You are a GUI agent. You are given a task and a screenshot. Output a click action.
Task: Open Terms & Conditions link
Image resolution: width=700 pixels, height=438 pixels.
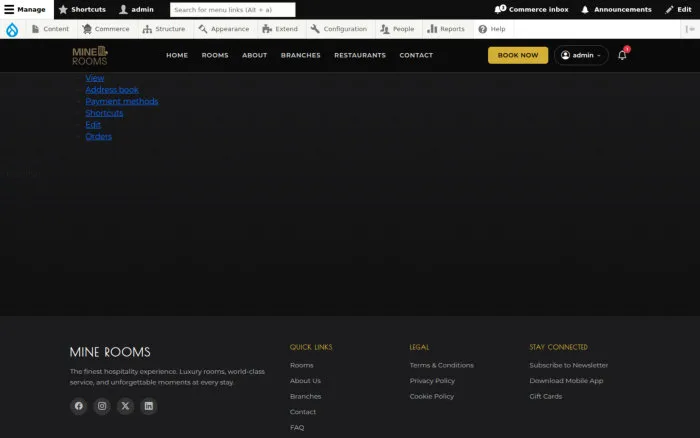pyautogui.click(x=442, y=365)
